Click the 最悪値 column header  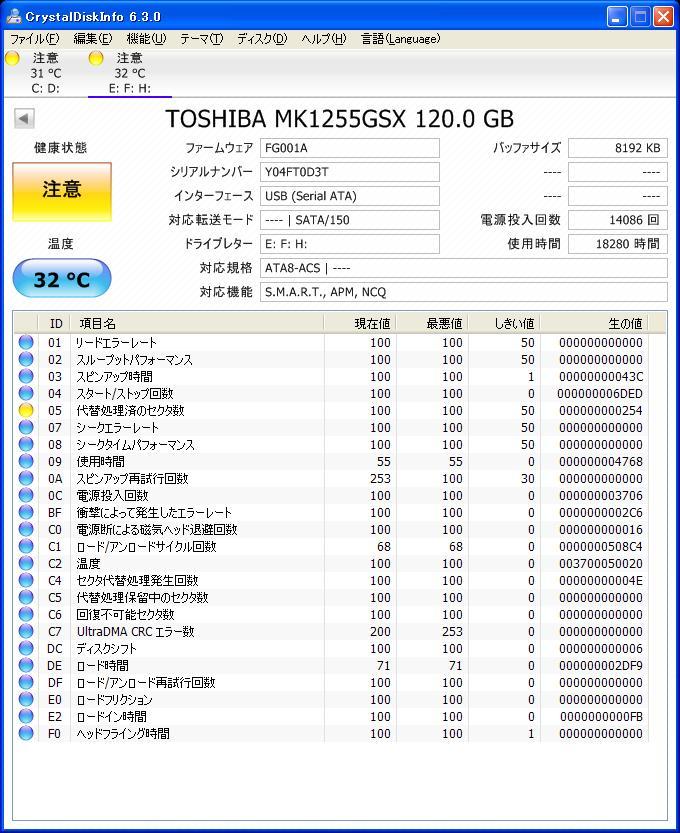point(432,324)
